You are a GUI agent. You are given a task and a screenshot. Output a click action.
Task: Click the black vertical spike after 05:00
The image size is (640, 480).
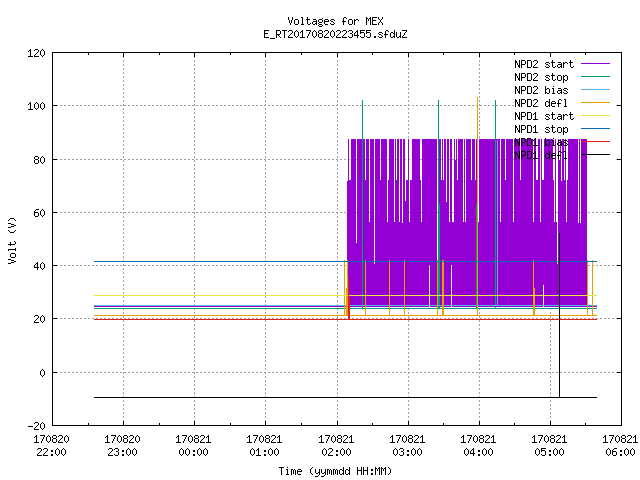click(x=560, y=314)
